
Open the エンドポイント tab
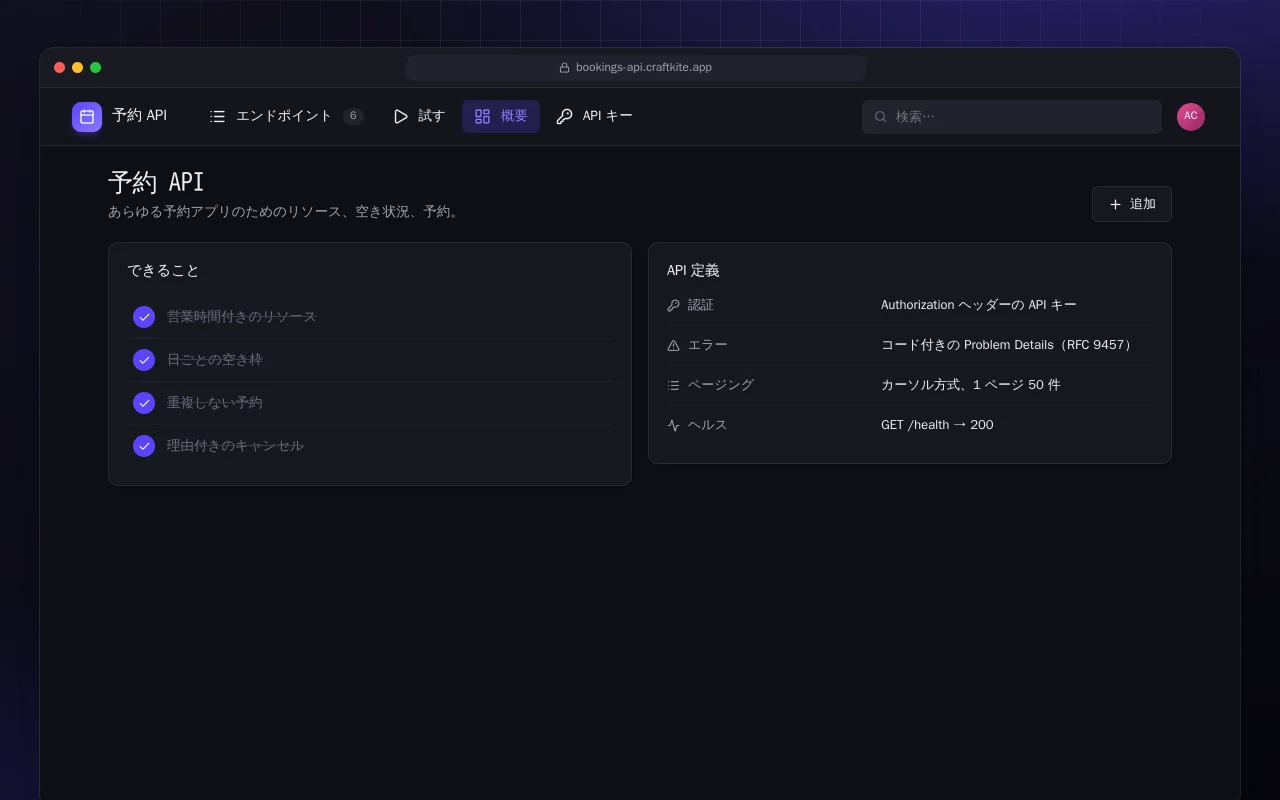(286, 116)
